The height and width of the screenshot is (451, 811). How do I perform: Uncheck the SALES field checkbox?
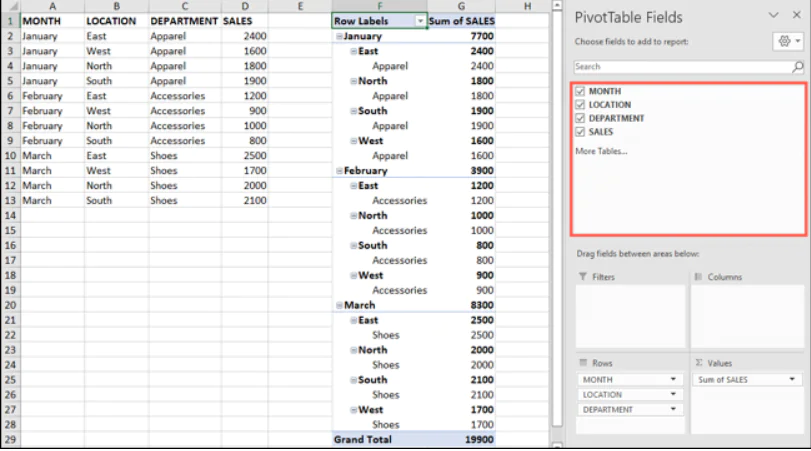coord(580,131)
